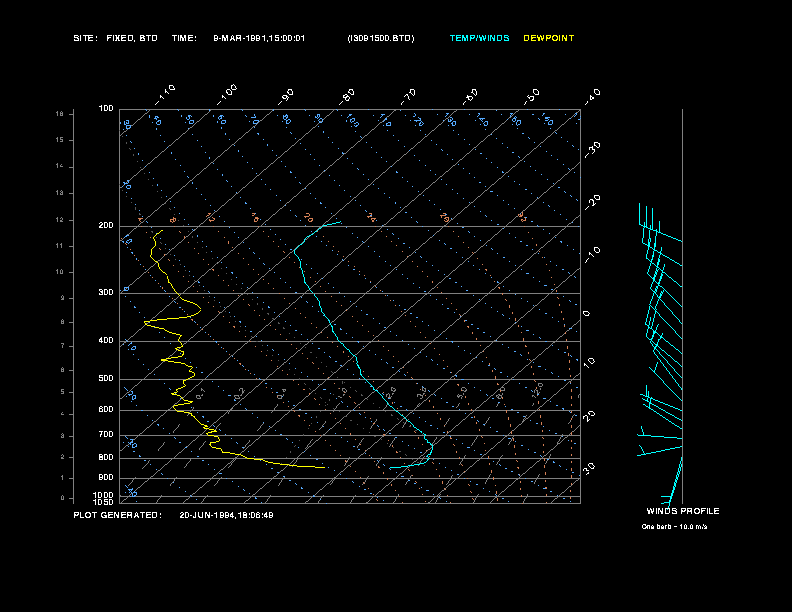Image resolution: width=792 pixels, height=612 pixels.
Task: Click the 900 pressure level label
Action: click(x=106, y=477)
